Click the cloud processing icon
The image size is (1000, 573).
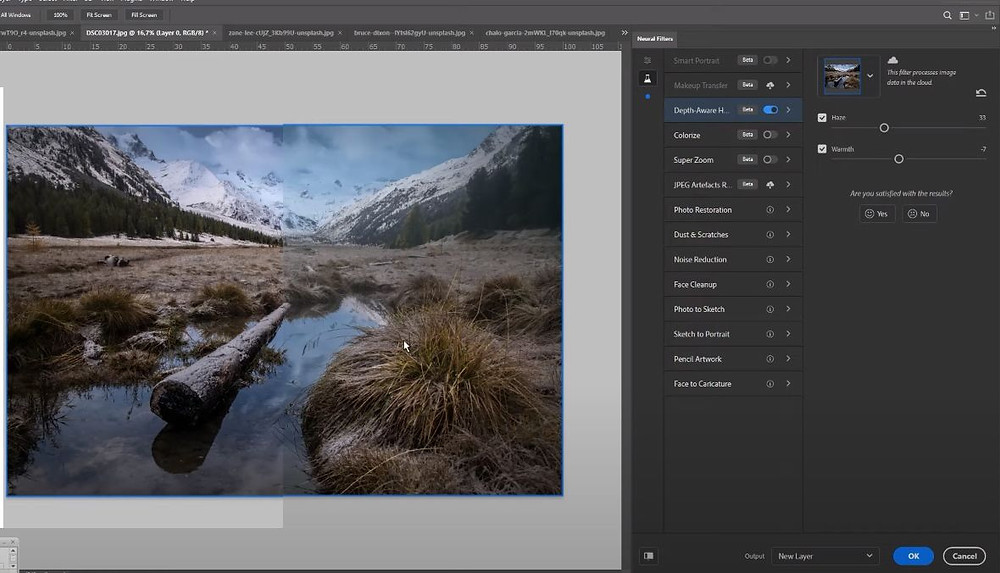click(893, 60)
